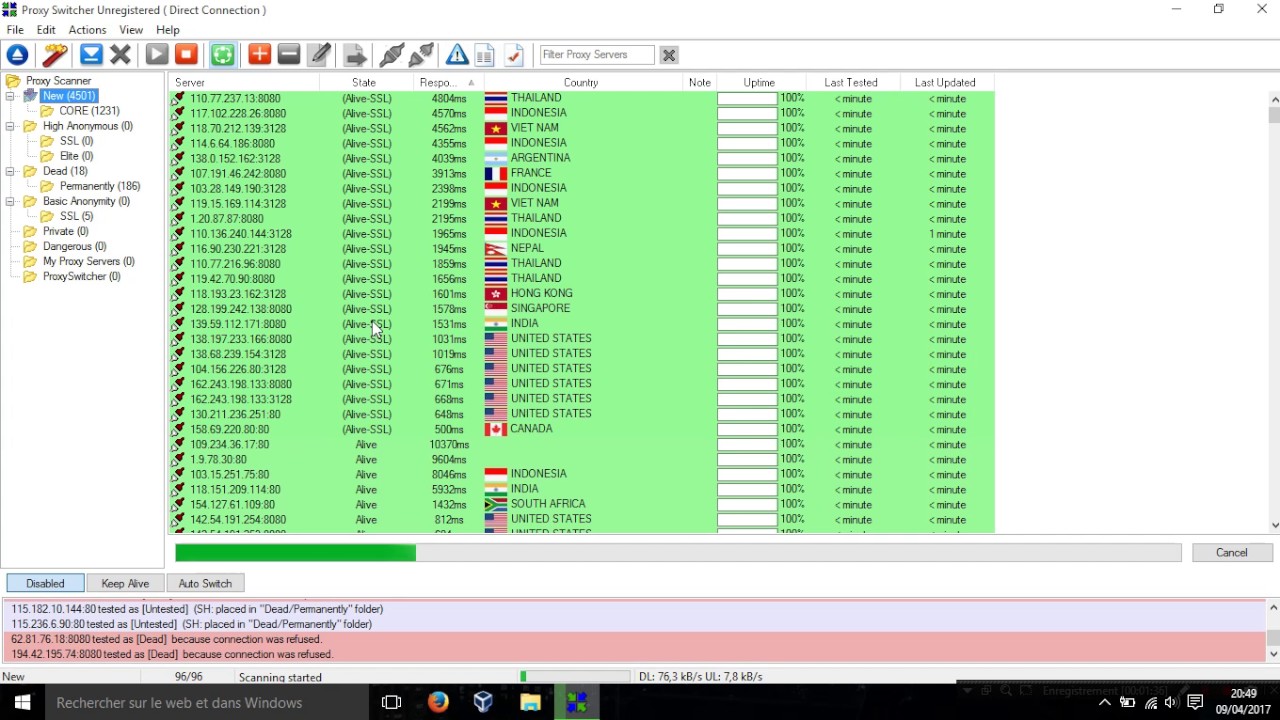Open the magic wand wizard toolbar icon
Viewport: 1280px width, 720px height.
pyautogui.click(x=55, y=55)
